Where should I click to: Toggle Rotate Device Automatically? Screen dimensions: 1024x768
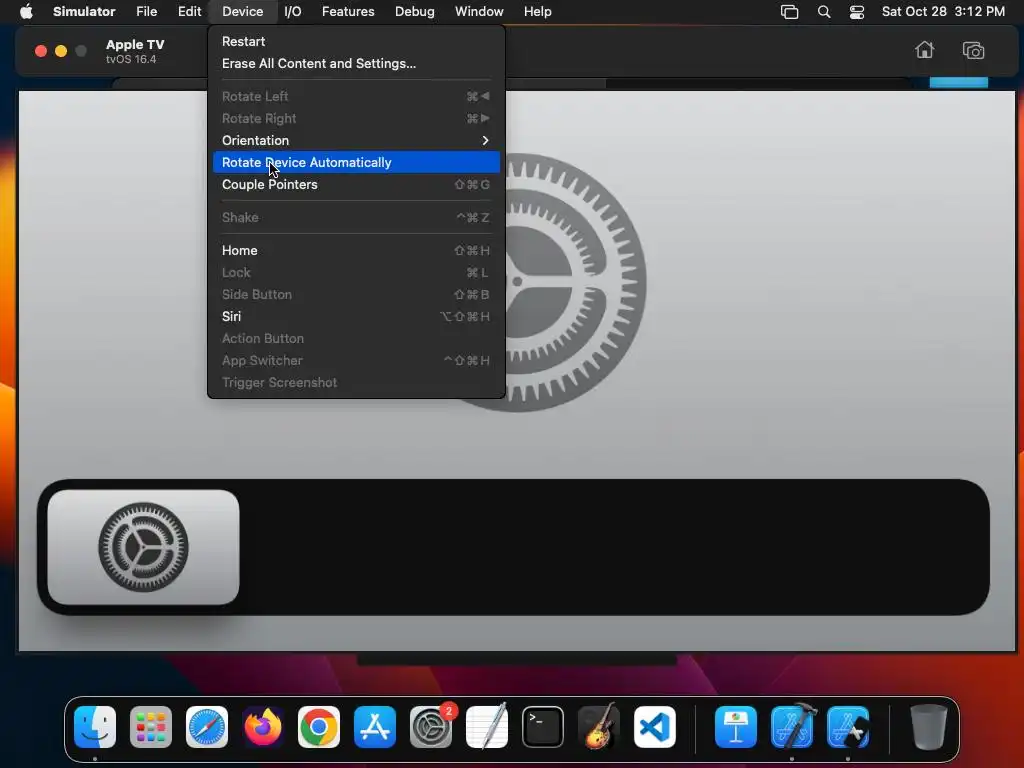(x=356, y=162)
